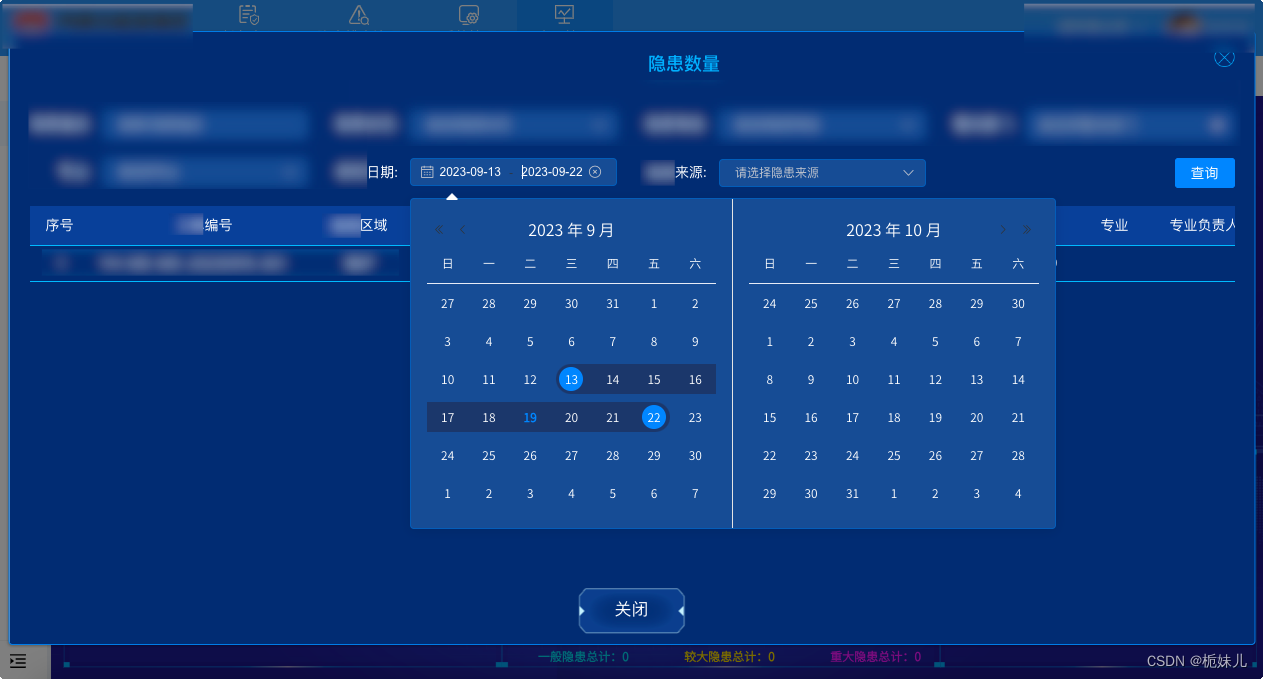The width and height of the screenshot is (1263, 679).
Task: Select September 22 as end date
Action: (x=653, y=417)
